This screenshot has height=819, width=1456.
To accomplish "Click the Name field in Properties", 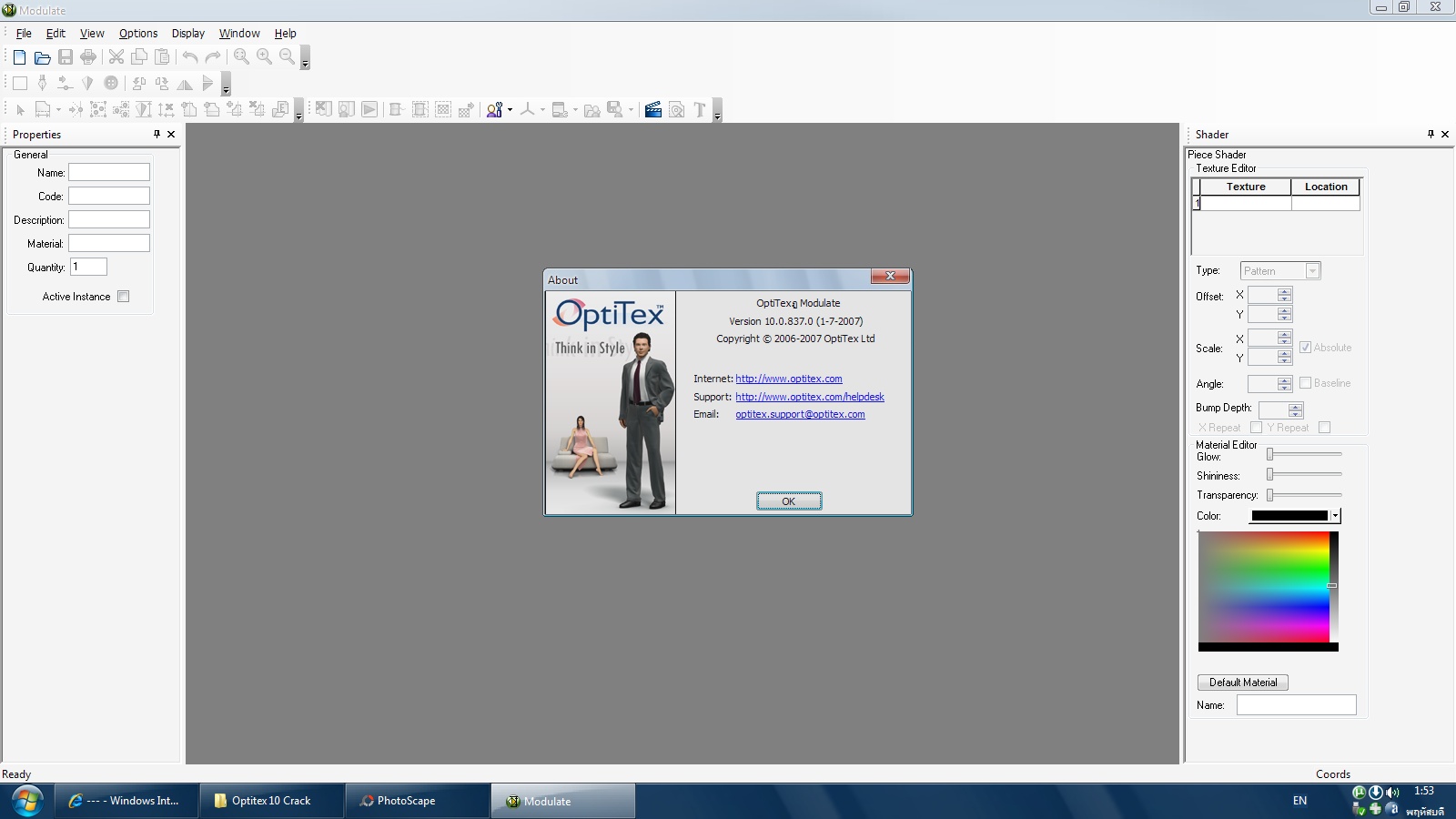I will click(109, 172).
